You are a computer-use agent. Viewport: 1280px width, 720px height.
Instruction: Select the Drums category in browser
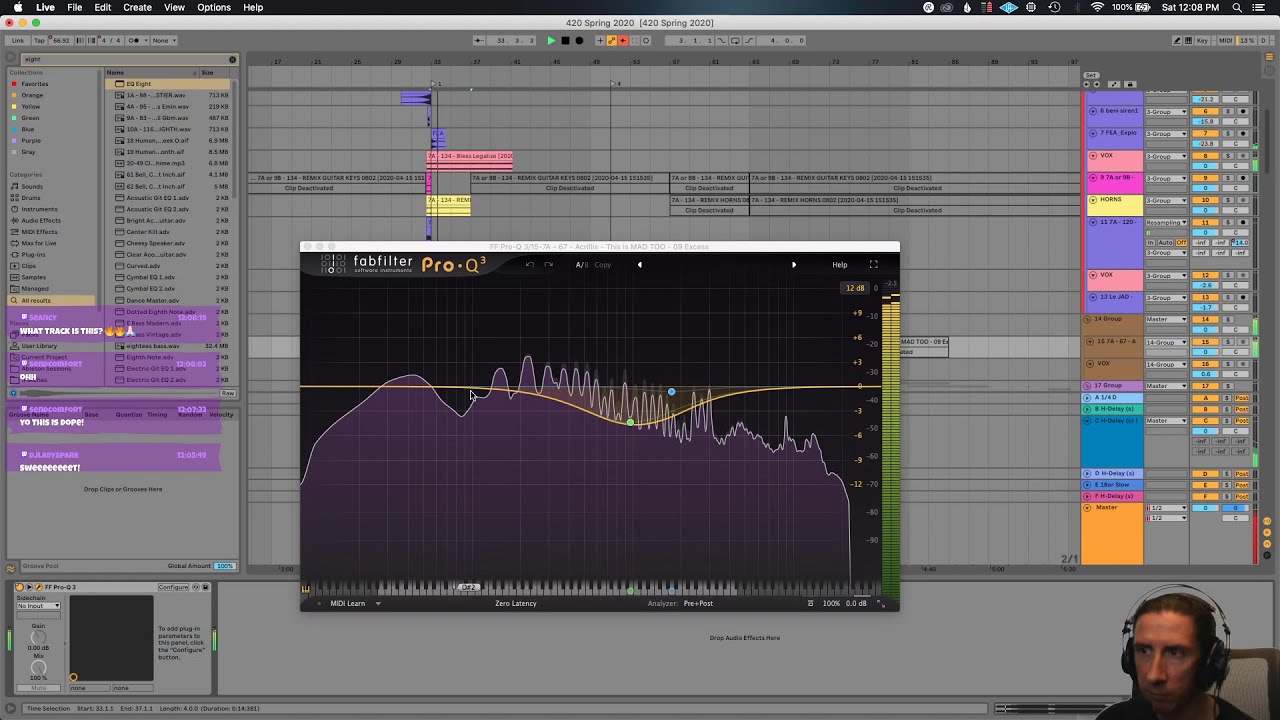pyautogui.click(x=31, y=198)
